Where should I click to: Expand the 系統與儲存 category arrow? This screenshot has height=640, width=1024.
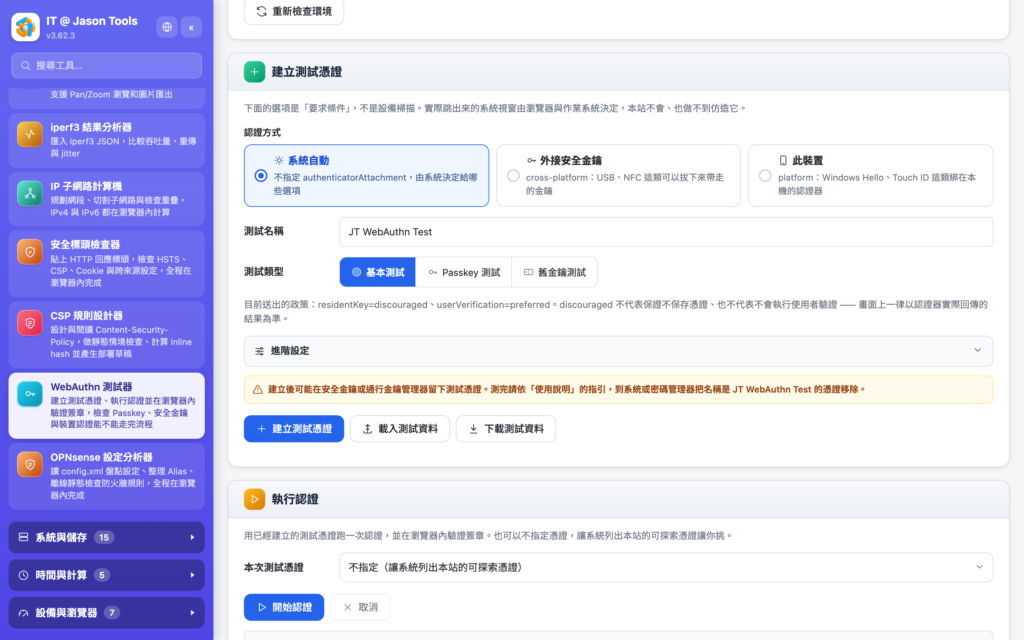pyautogui.click(x=192, y=537)
